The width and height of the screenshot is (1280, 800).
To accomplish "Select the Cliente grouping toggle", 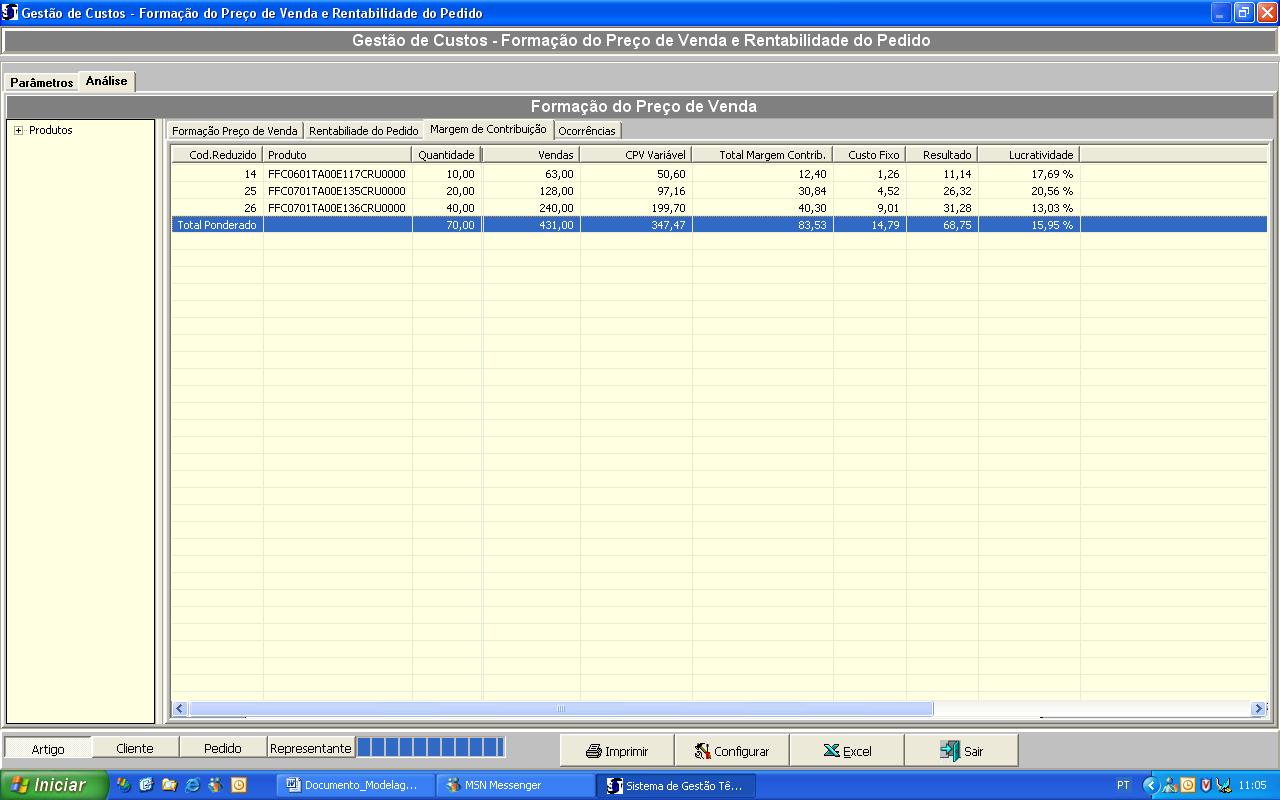I will 135,748.
